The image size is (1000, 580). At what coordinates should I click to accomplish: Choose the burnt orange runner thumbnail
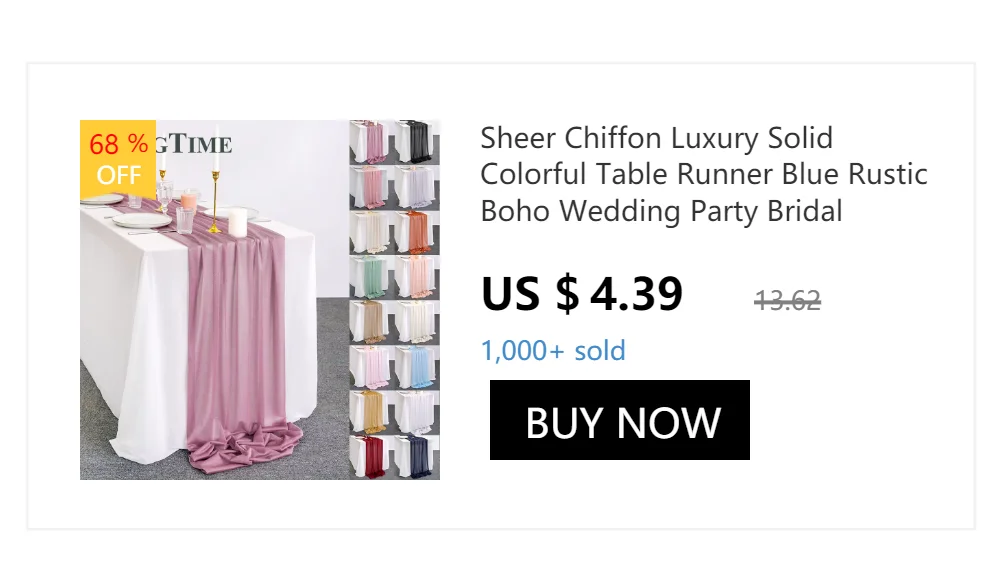tap(417, 232)
